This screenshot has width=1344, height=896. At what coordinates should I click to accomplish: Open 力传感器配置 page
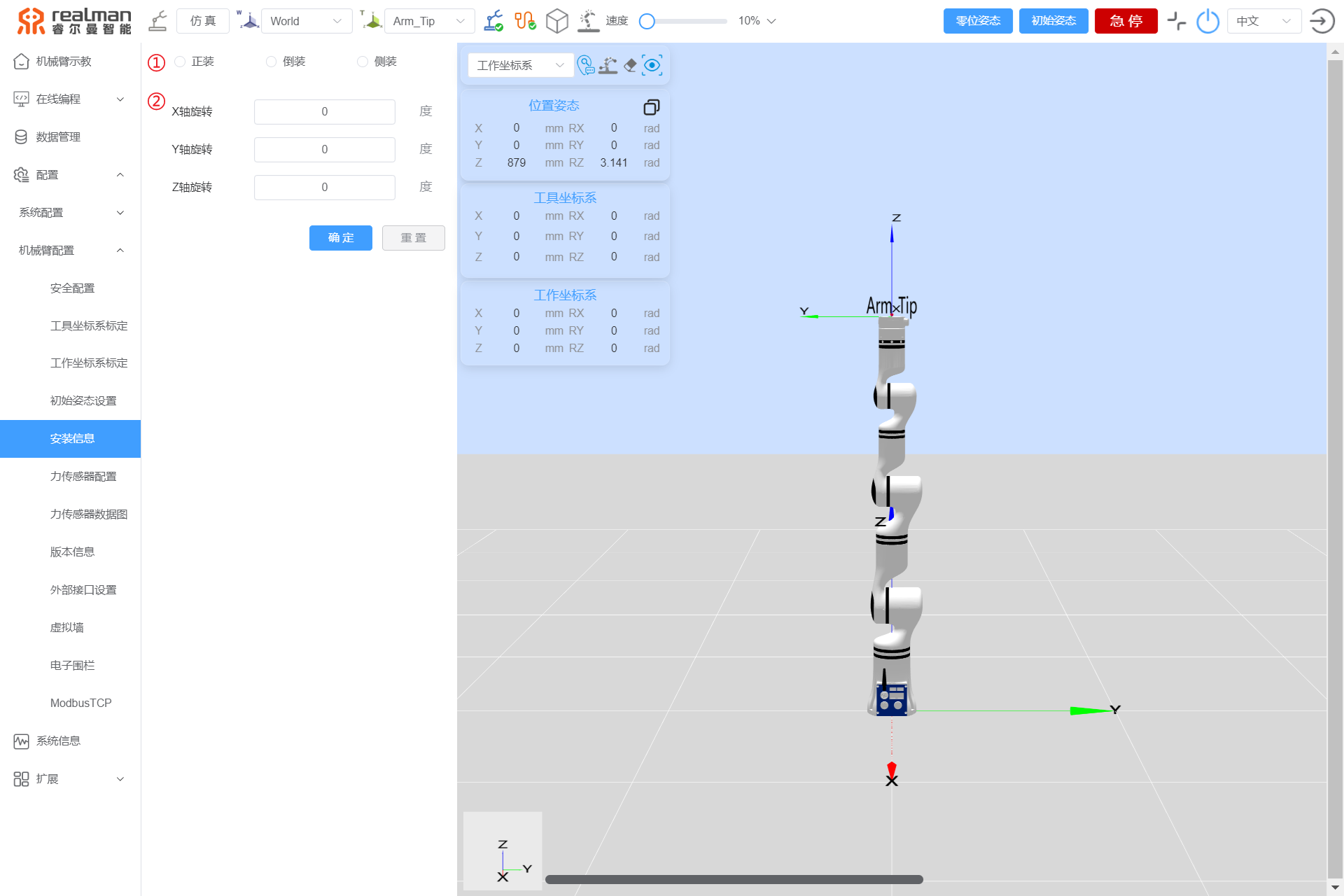pos(70,477)
